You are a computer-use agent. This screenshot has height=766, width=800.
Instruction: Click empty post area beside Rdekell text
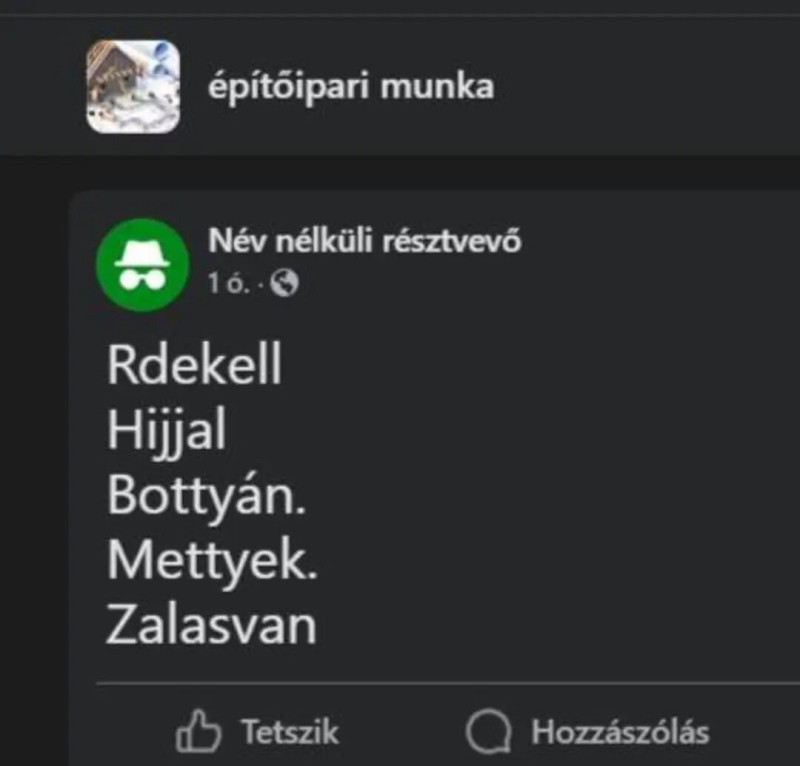tap(536, 363)
